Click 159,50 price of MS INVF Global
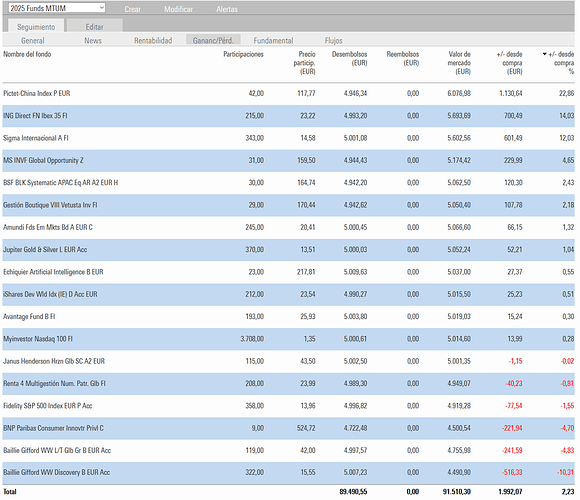Image resolution: width=580 pixels, height=500 pixels. tap(306, 161)
